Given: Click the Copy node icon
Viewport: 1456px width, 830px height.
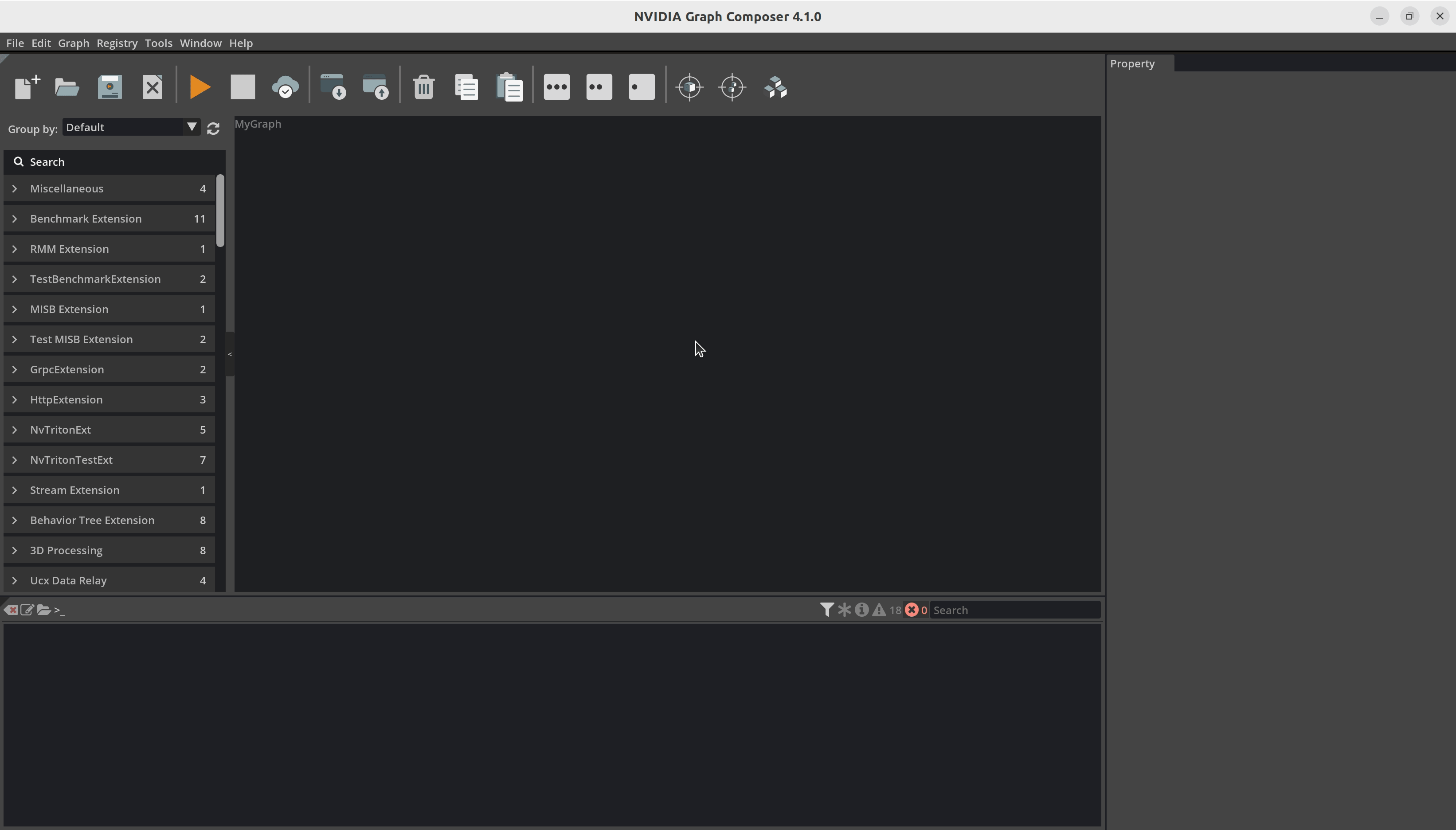Looking at the screenshot, I should pyautogui.click(x=466, y=87).
